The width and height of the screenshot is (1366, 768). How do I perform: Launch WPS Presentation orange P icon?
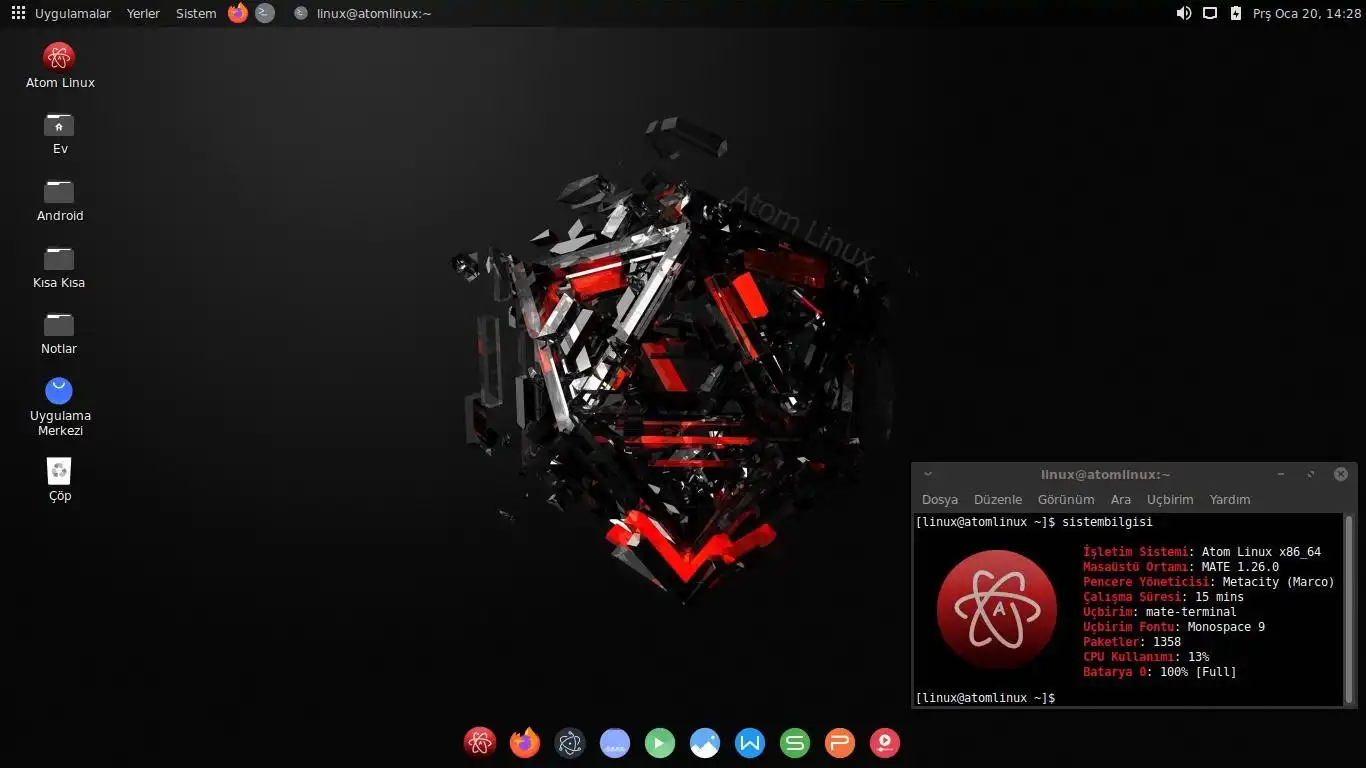[x=840, y=742]
